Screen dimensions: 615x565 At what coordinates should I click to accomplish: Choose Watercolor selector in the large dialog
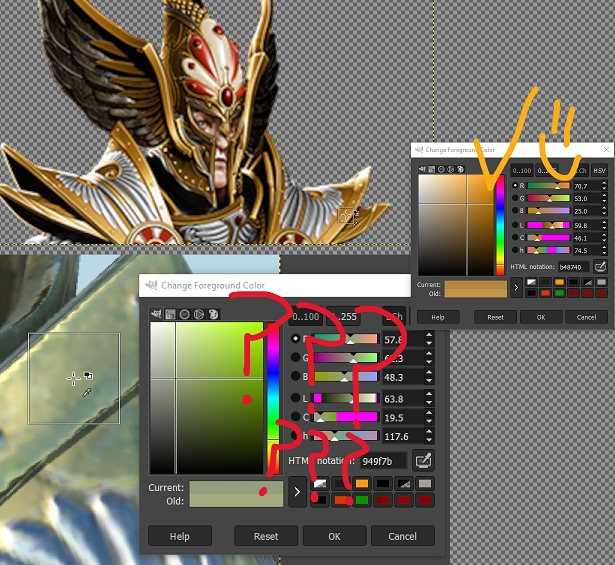pyautogui.click(x=199, y=314)
